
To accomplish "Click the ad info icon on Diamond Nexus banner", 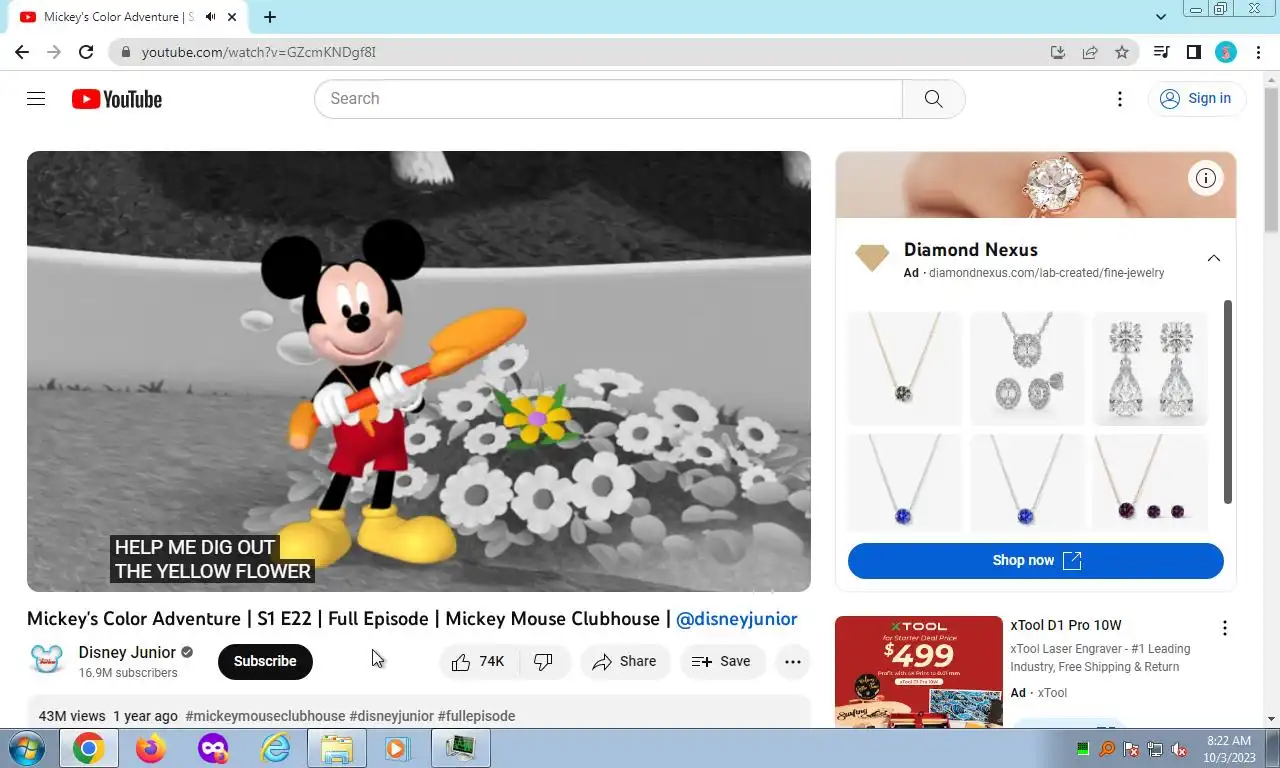I will 1206,179.
